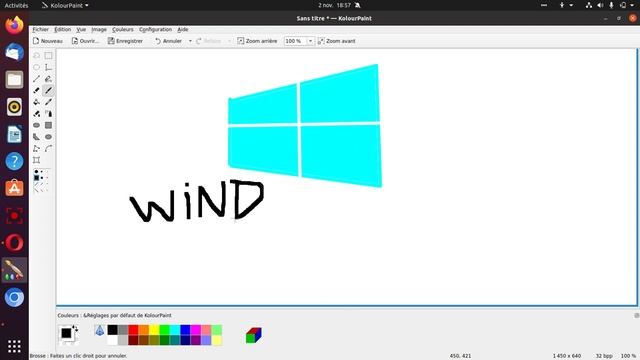Image resolution: width=640 pixels, height=360 pixels.
Task: Open Activités overview
Action: tap(16, 5)
